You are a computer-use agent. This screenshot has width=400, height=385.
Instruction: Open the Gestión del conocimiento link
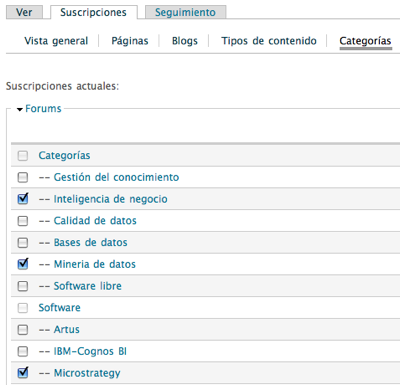point(116,177)
